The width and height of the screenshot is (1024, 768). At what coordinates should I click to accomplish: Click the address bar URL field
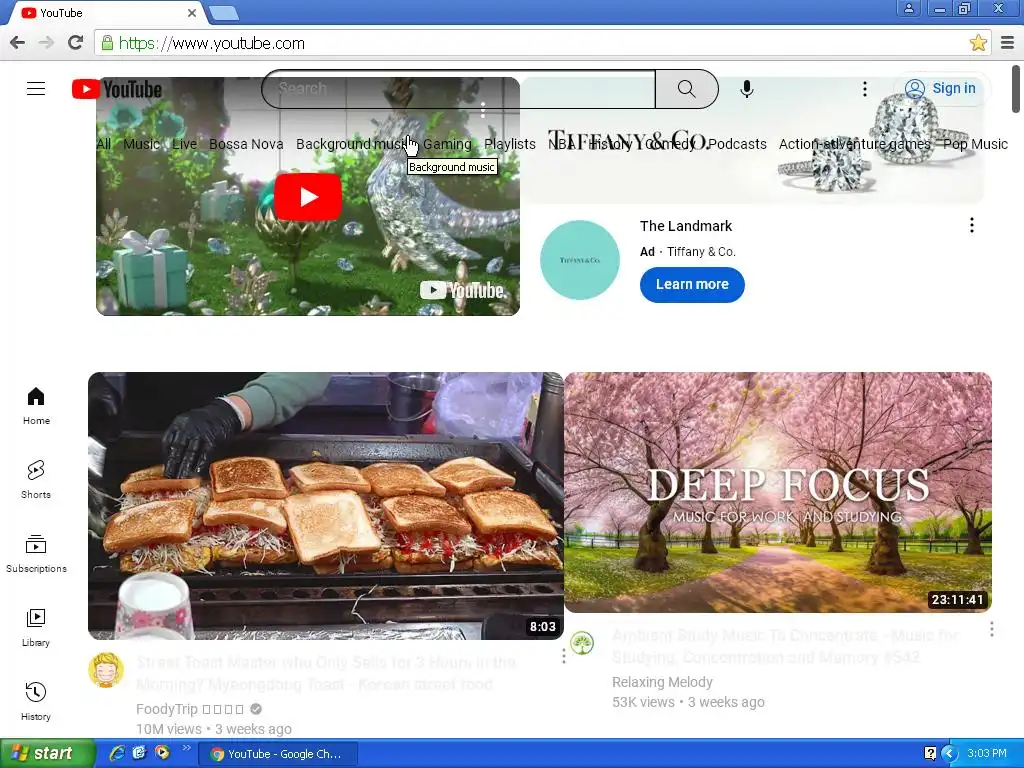[543, 43]
